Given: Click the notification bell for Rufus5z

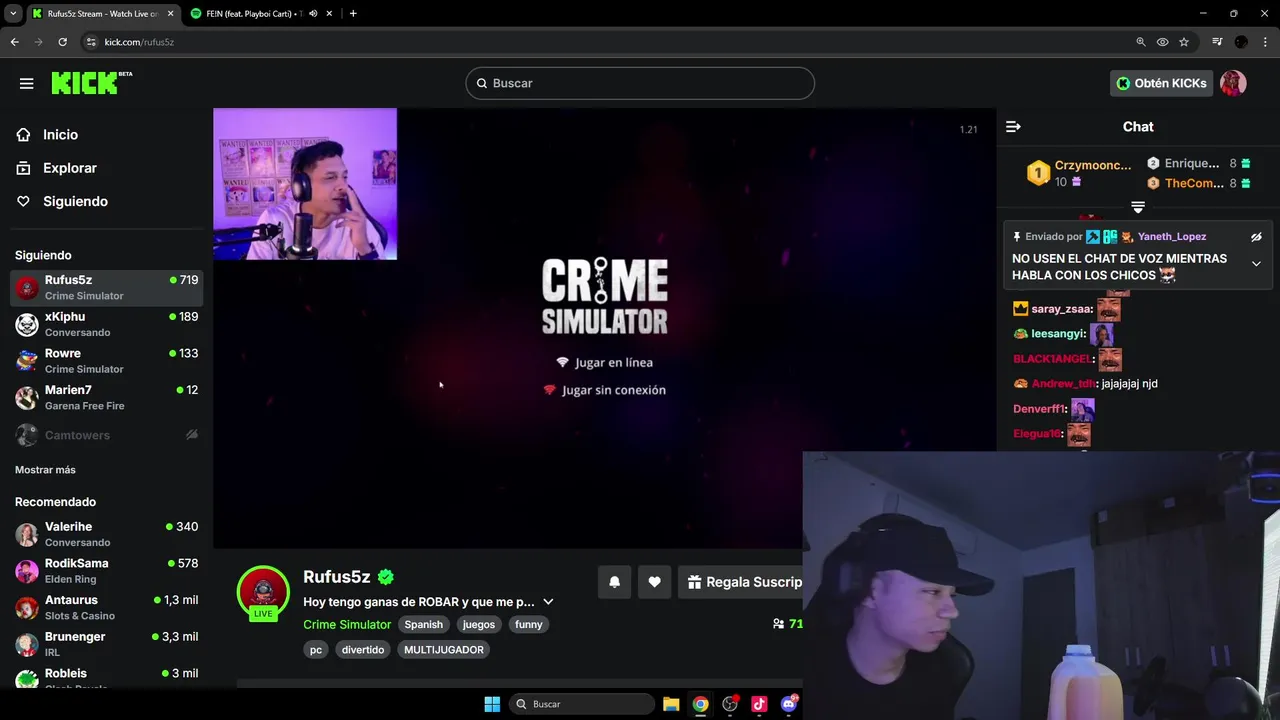Looking at the screenshot, I should (x=615, y=582).
